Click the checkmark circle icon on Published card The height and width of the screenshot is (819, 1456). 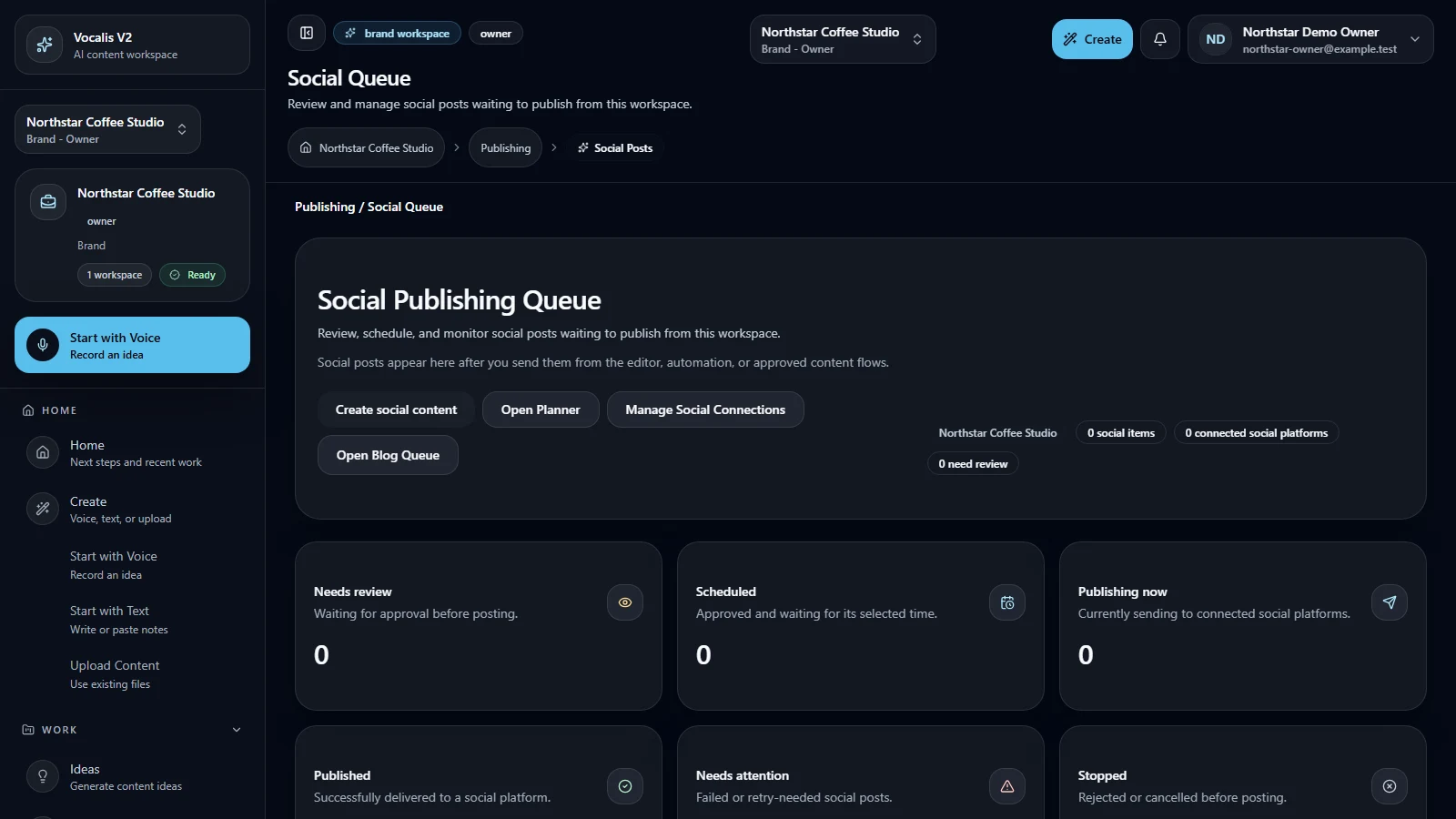coord(625,786)
